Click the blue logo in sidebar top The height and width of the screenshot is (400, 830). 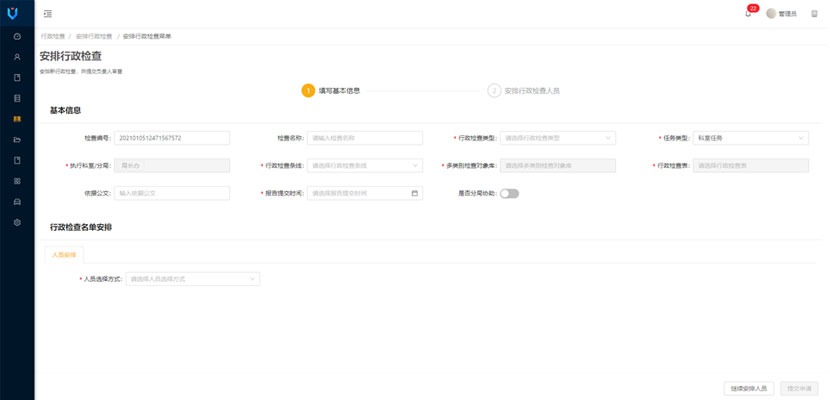point(13,14)
